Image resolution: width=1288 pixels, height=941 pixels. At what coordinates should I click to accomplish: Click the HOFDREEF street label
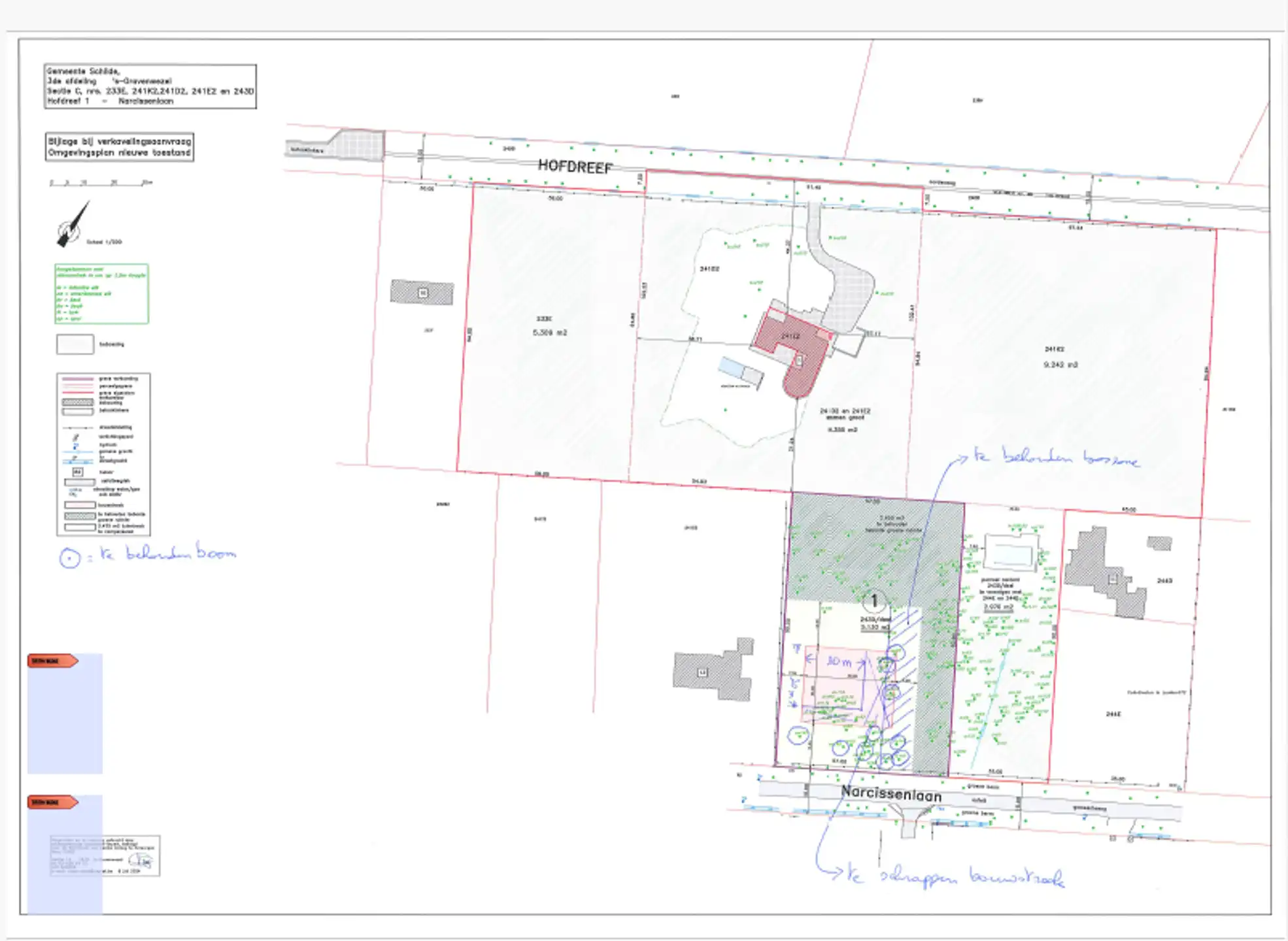[575, 167]
